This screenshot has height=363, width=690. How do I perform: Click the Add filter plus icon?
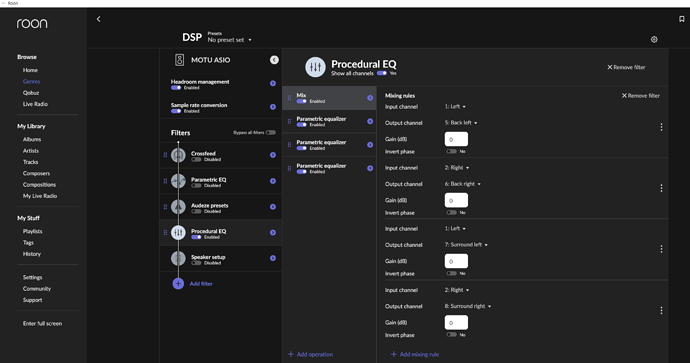pyautogui.click(x=178, y=284)
